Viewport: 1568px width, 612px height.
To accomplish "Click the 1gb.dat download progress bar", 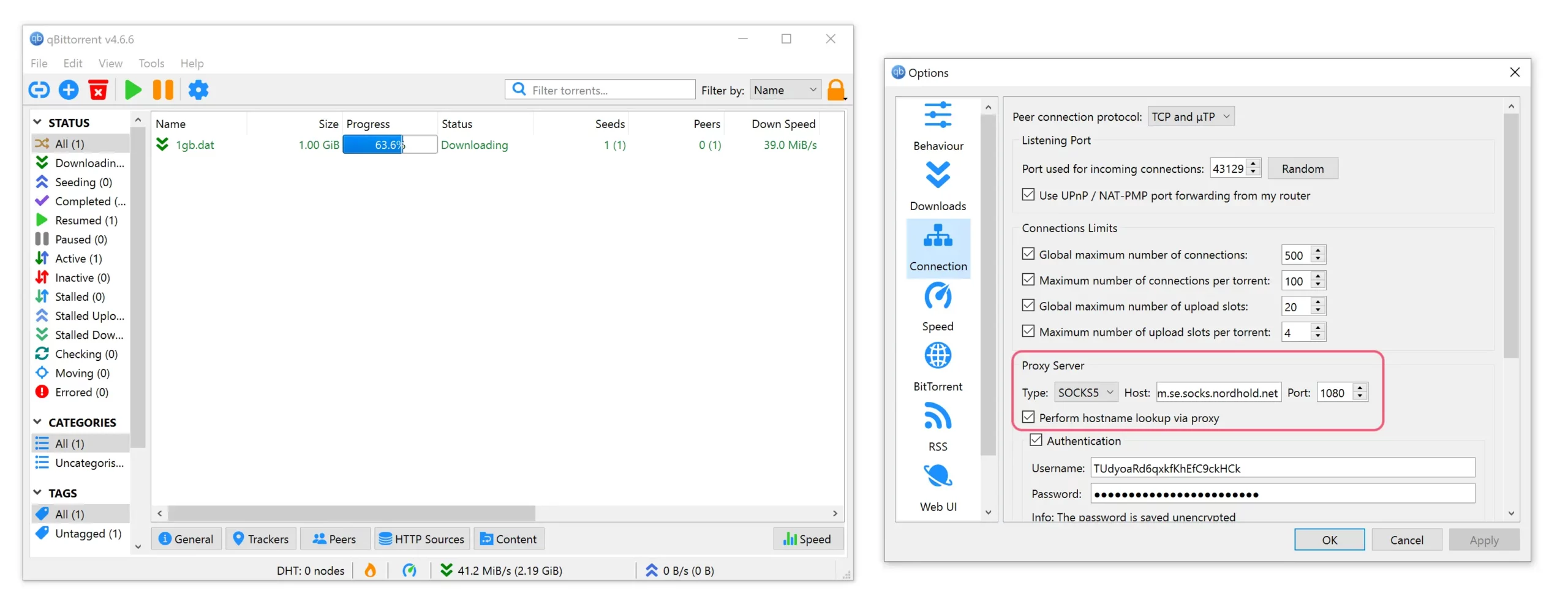I will tap(390, 145).
